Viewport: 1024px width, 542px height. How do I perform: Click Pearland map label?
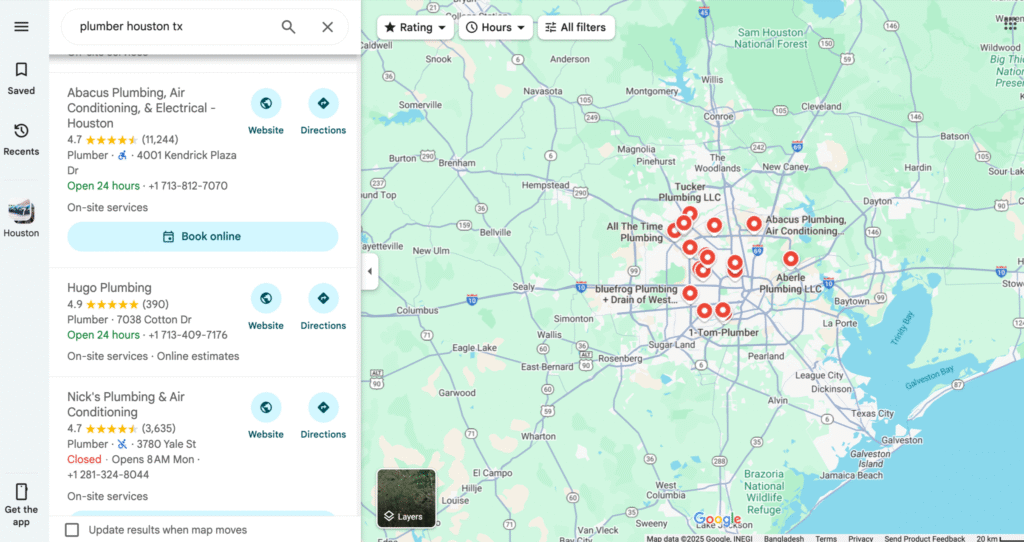point(766,356)
